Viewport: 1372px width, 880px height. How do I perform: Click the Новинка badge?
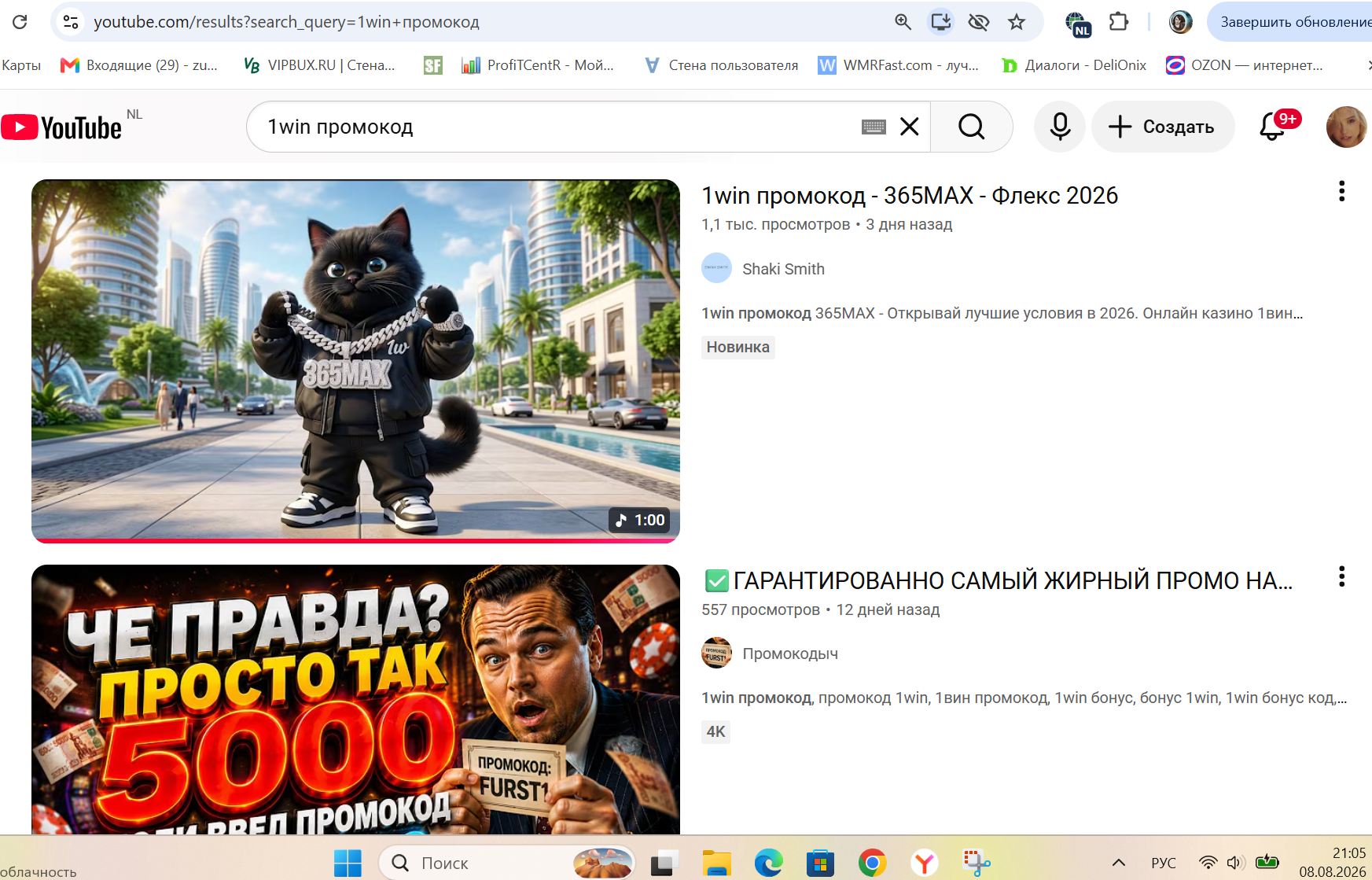pyautogui.click(x=737, y=347)
